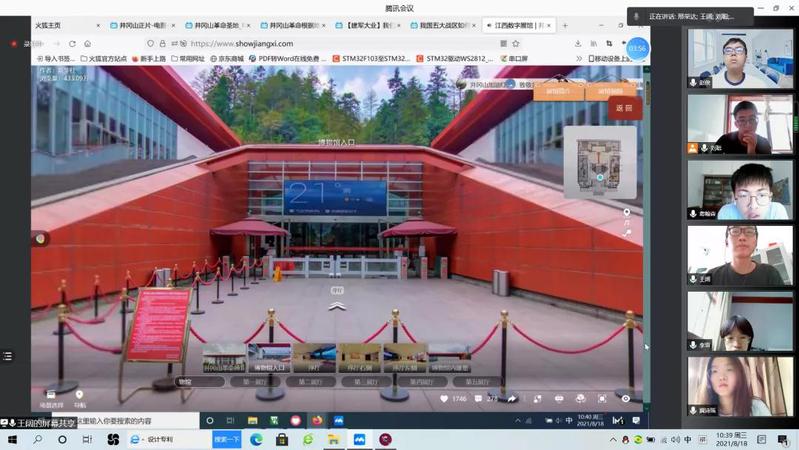The width and height of the screenshot is (799, 450).
Task: Switch to the 火狐主页 browser tab
Action: coord(48,26)
